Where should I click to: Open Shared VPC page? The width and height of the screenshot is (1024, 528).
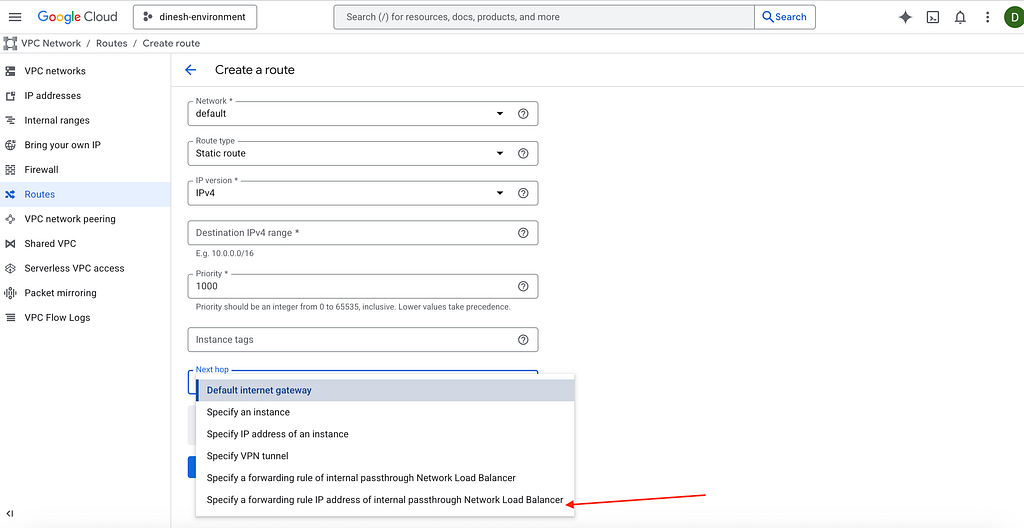(50, 244)
